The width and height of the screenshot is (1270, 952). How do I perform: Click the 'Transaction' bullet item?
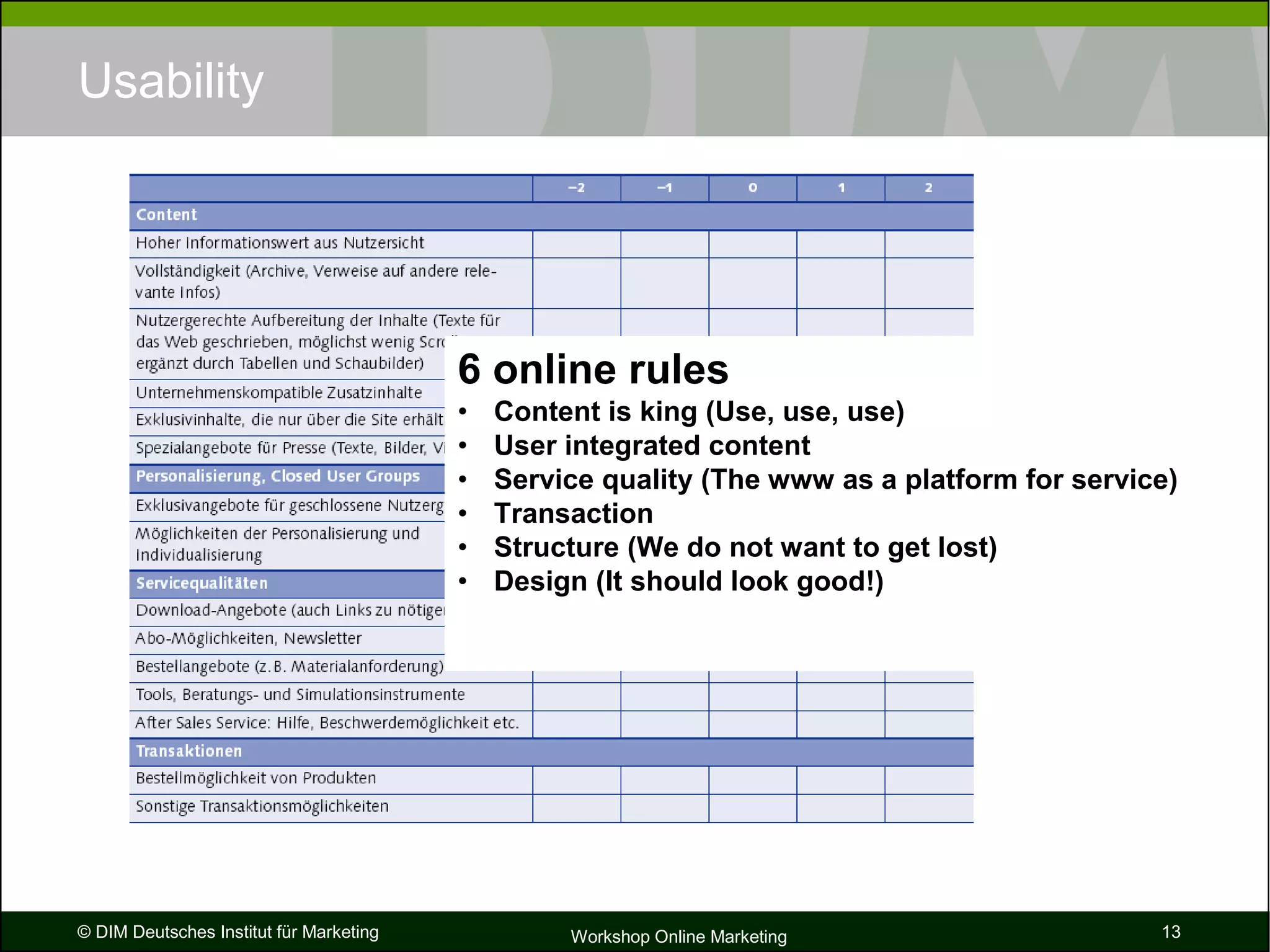573,514
